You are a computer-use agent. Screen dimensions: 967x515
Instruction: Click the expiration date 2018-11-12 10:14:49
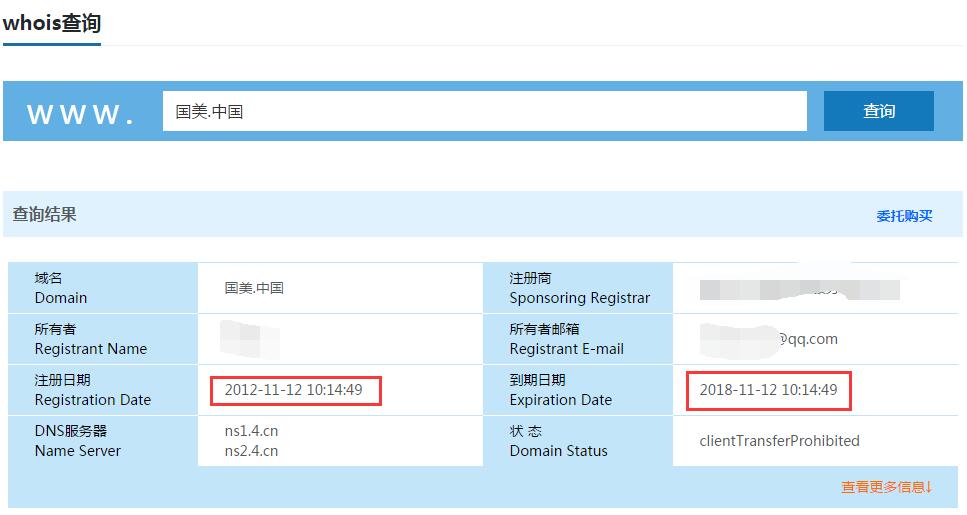tap(768, 390)
